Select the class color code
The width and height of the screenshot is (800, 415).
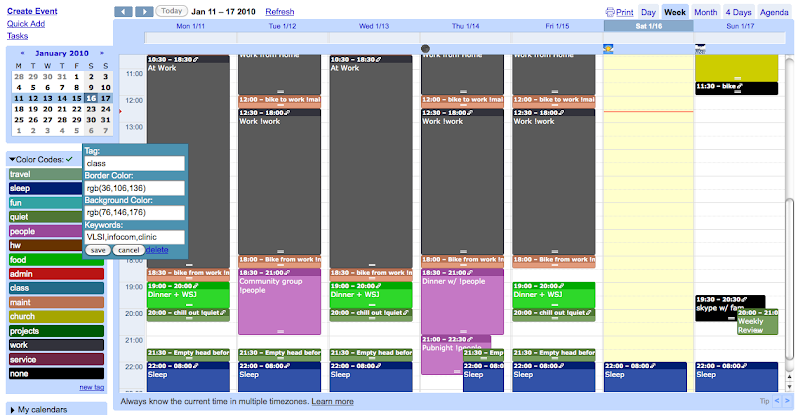pyautogui.click(x=56, y=288)
